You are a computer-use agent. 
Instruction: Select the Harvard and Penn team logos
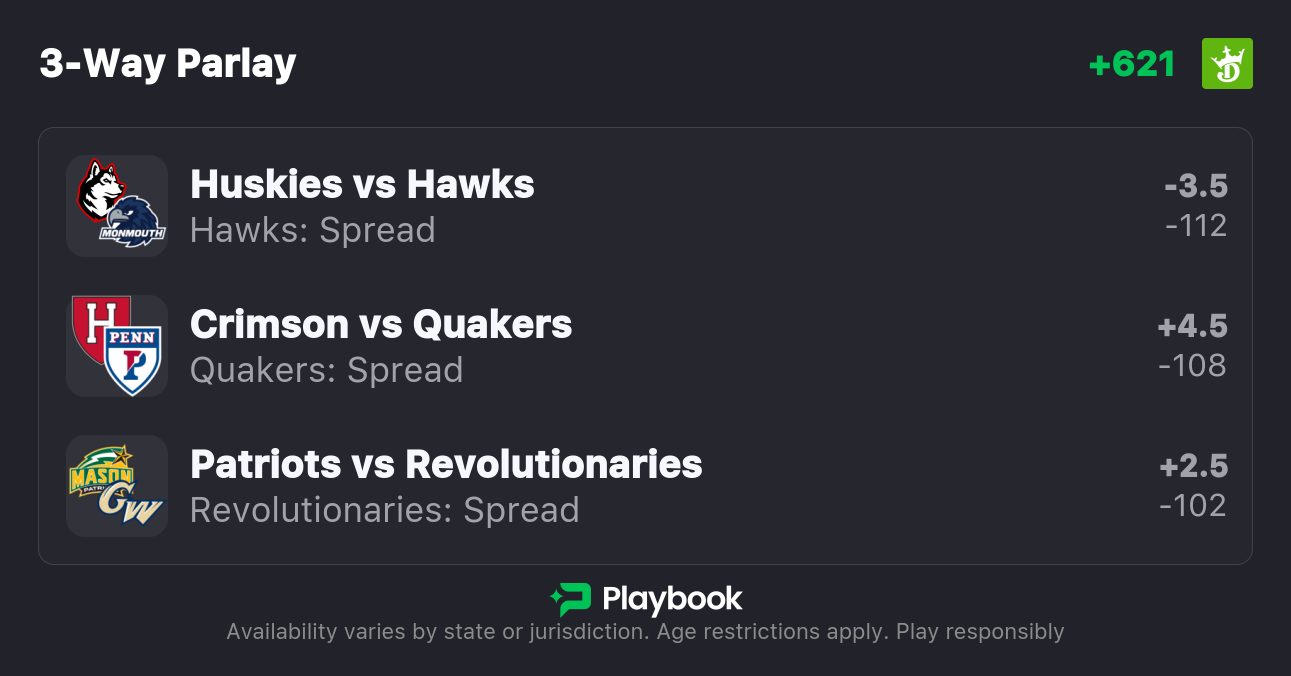(117, 346)
